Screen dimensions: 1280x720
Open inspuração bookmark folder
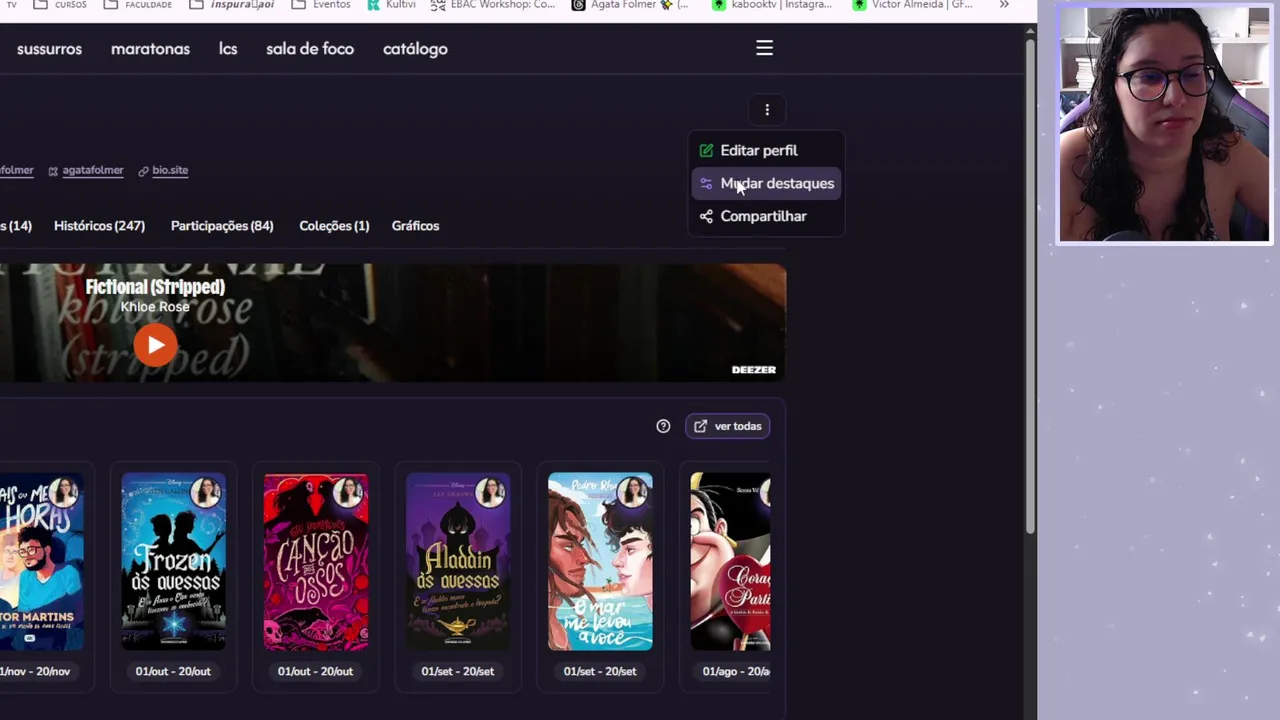pos(232,5)
